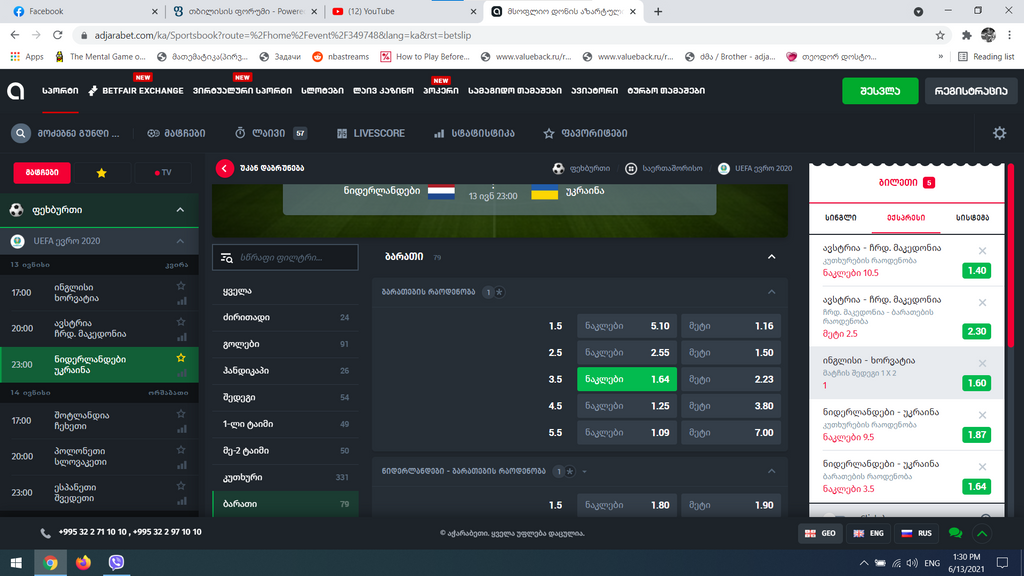The image size is (1024, 576).
Task: Unfavorite the Netherlands–Ukraine match star
Action: coord(181,358)
